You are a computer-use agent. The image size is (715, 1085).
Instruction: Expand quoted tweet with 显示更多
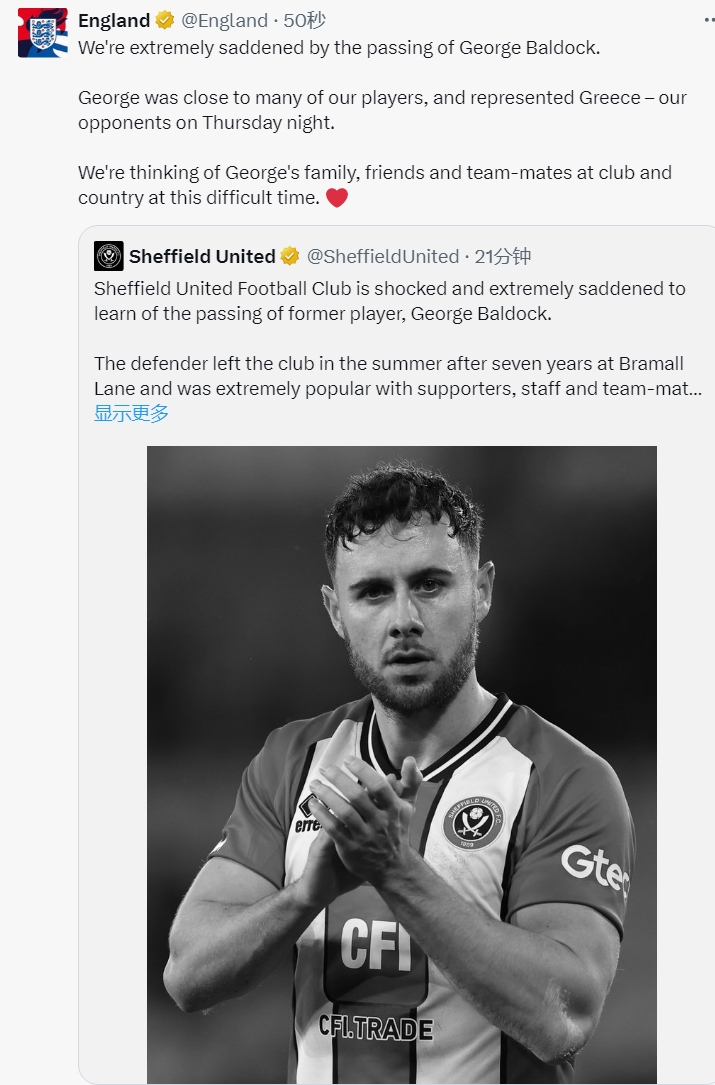coord(131,413)
